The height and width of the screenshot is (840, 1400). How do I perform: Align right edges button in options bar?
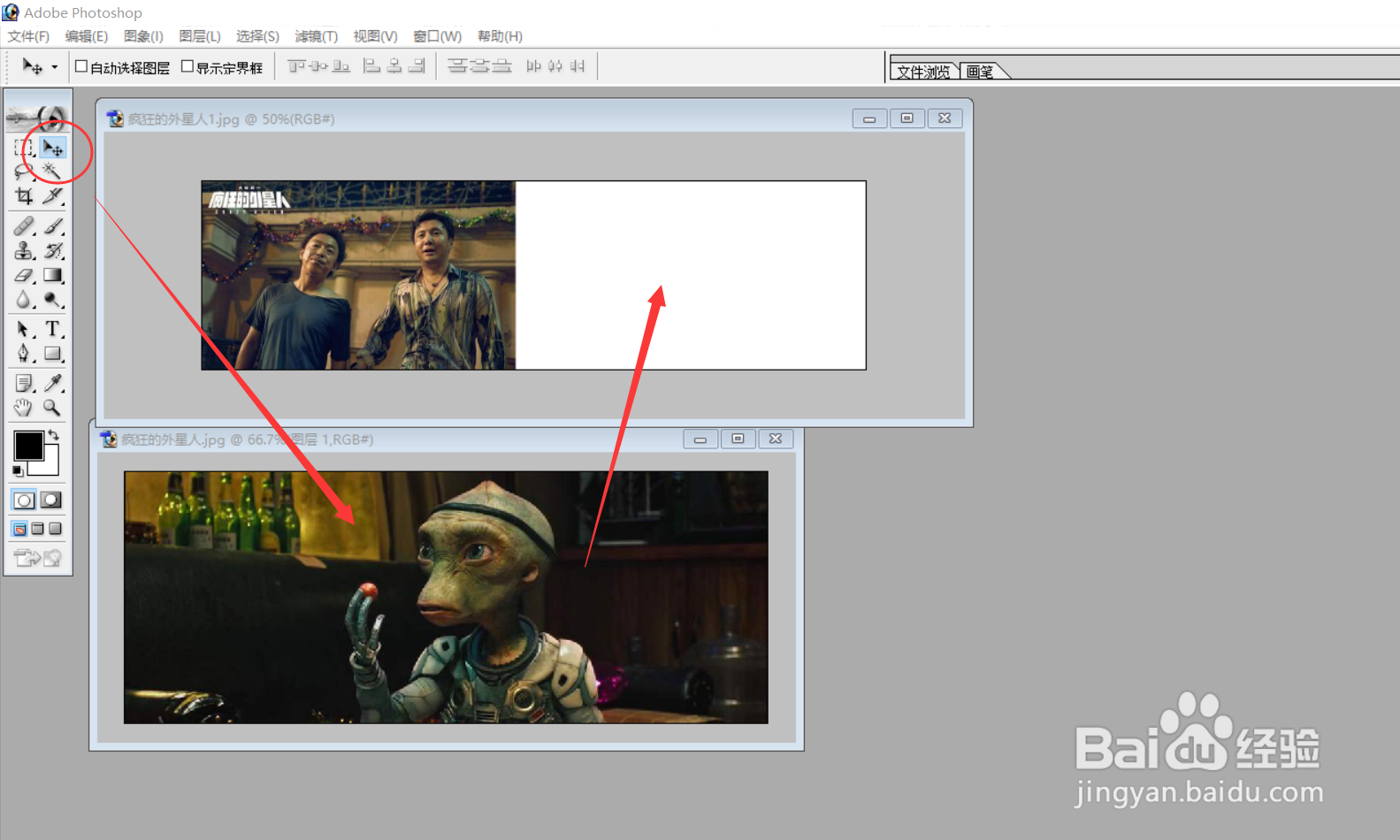[x=417, y=66]
